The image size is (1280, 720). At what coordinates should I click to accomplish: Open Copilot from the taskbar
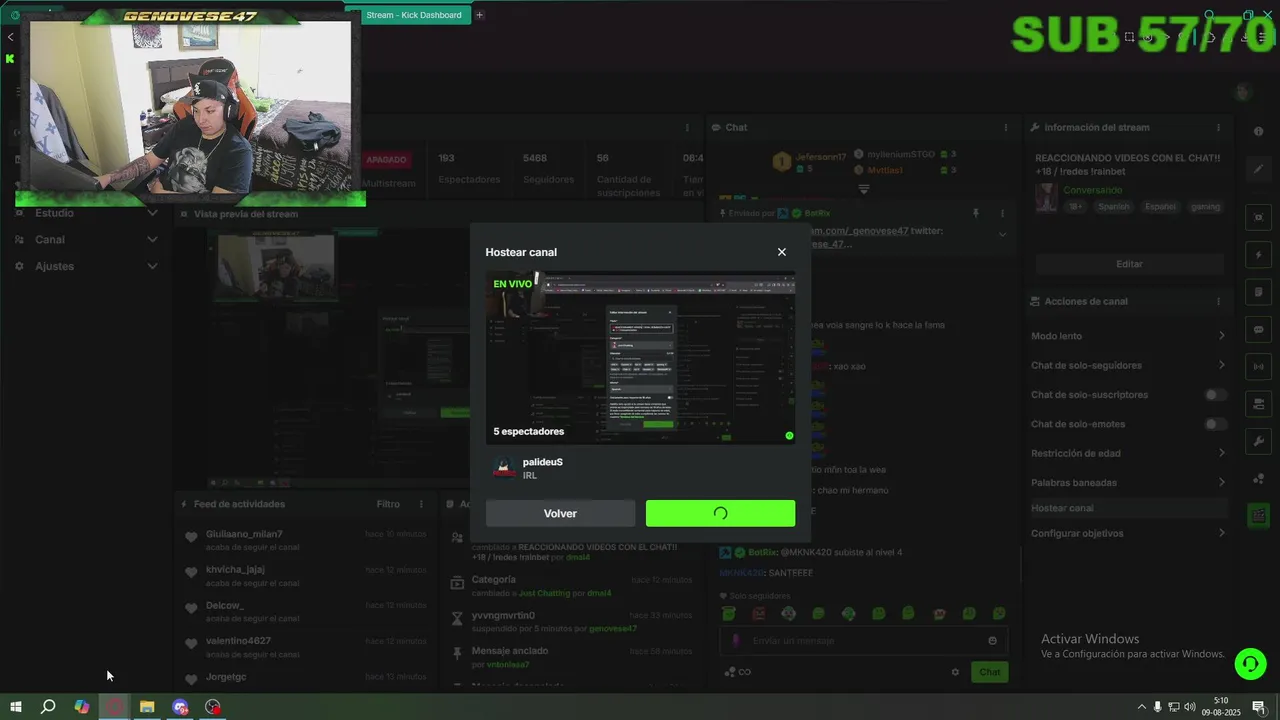82,707
